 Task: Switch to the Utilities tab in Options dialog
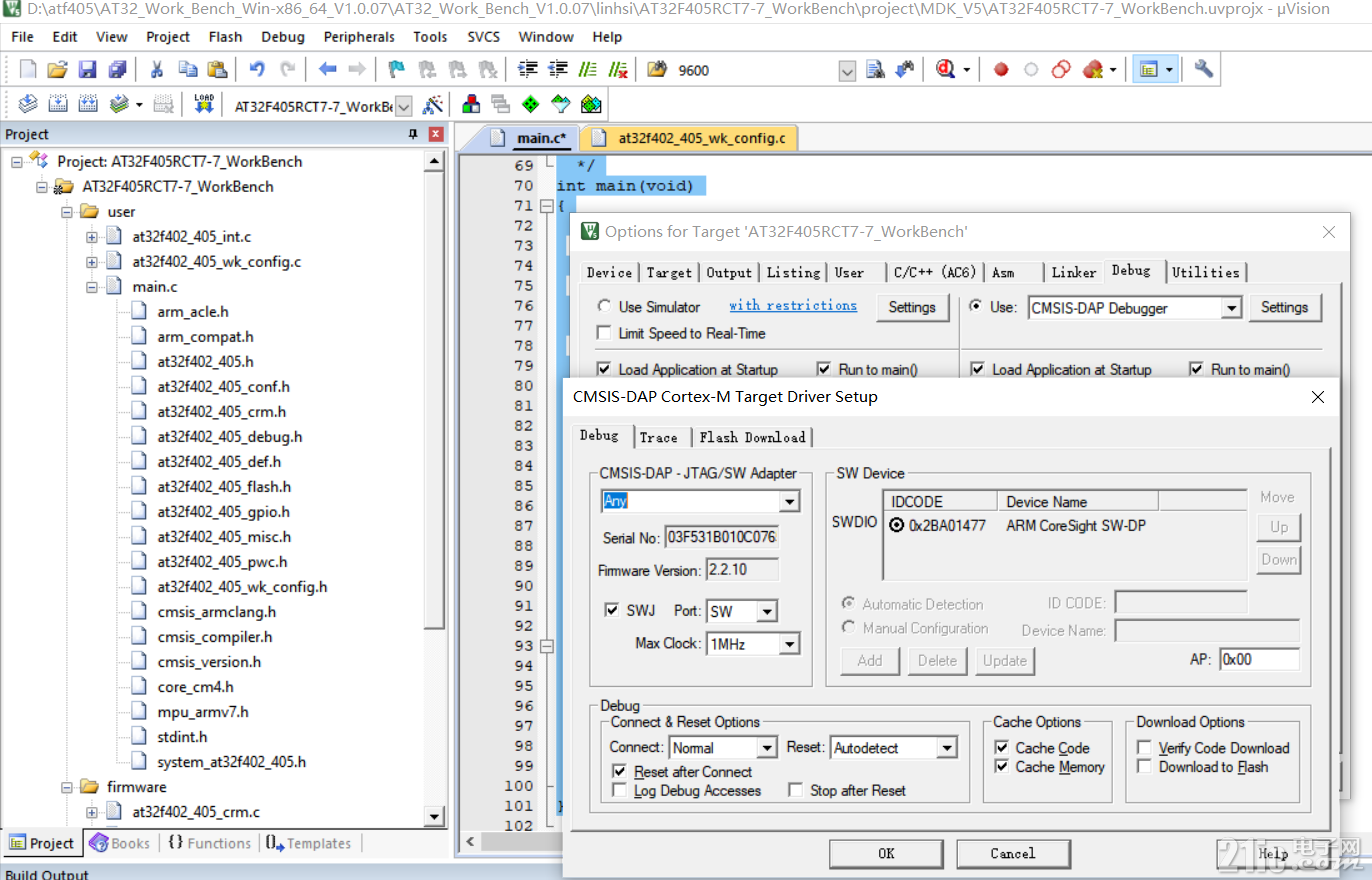point(1205,272)
